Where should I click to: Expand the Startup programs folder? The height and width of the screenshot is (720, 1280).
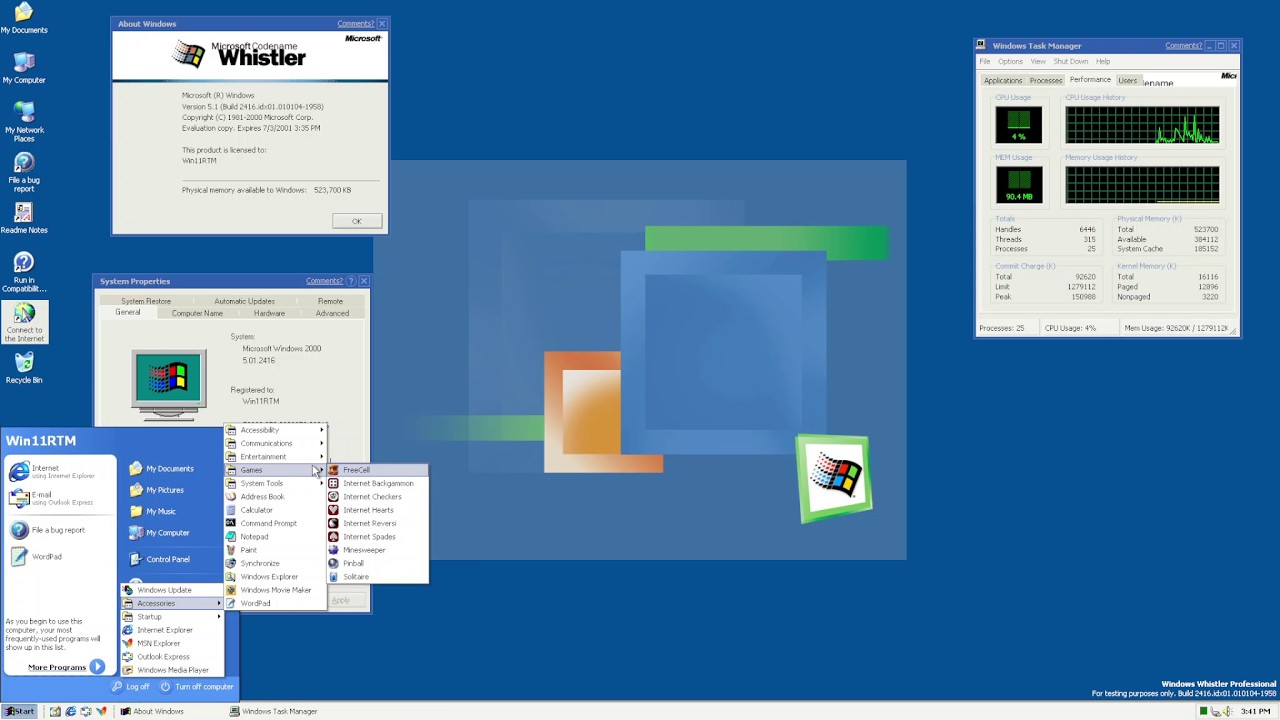pos(172,617)
